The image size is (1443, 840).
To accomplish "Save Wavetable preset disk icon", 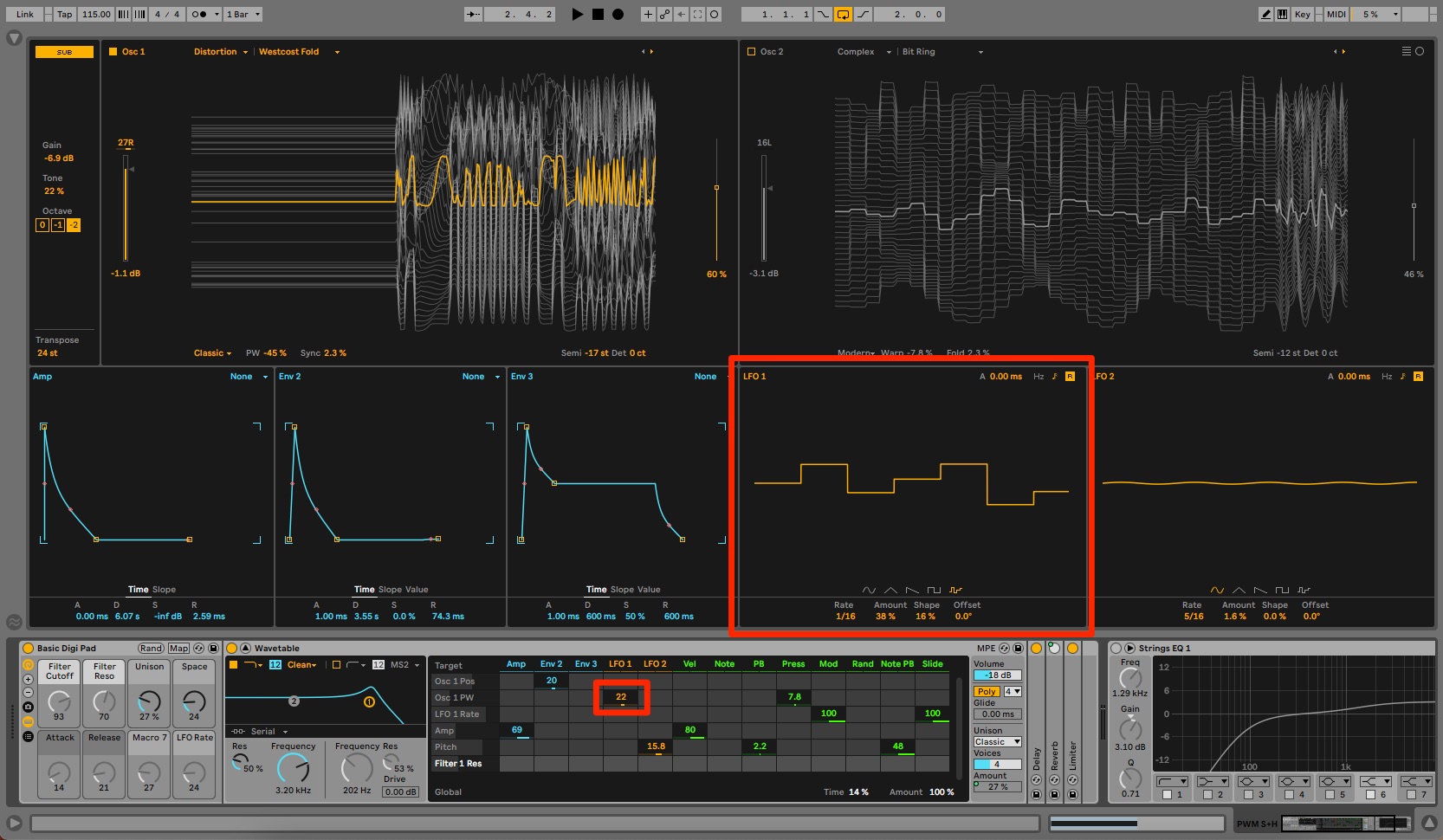I will click(1018, 648).
